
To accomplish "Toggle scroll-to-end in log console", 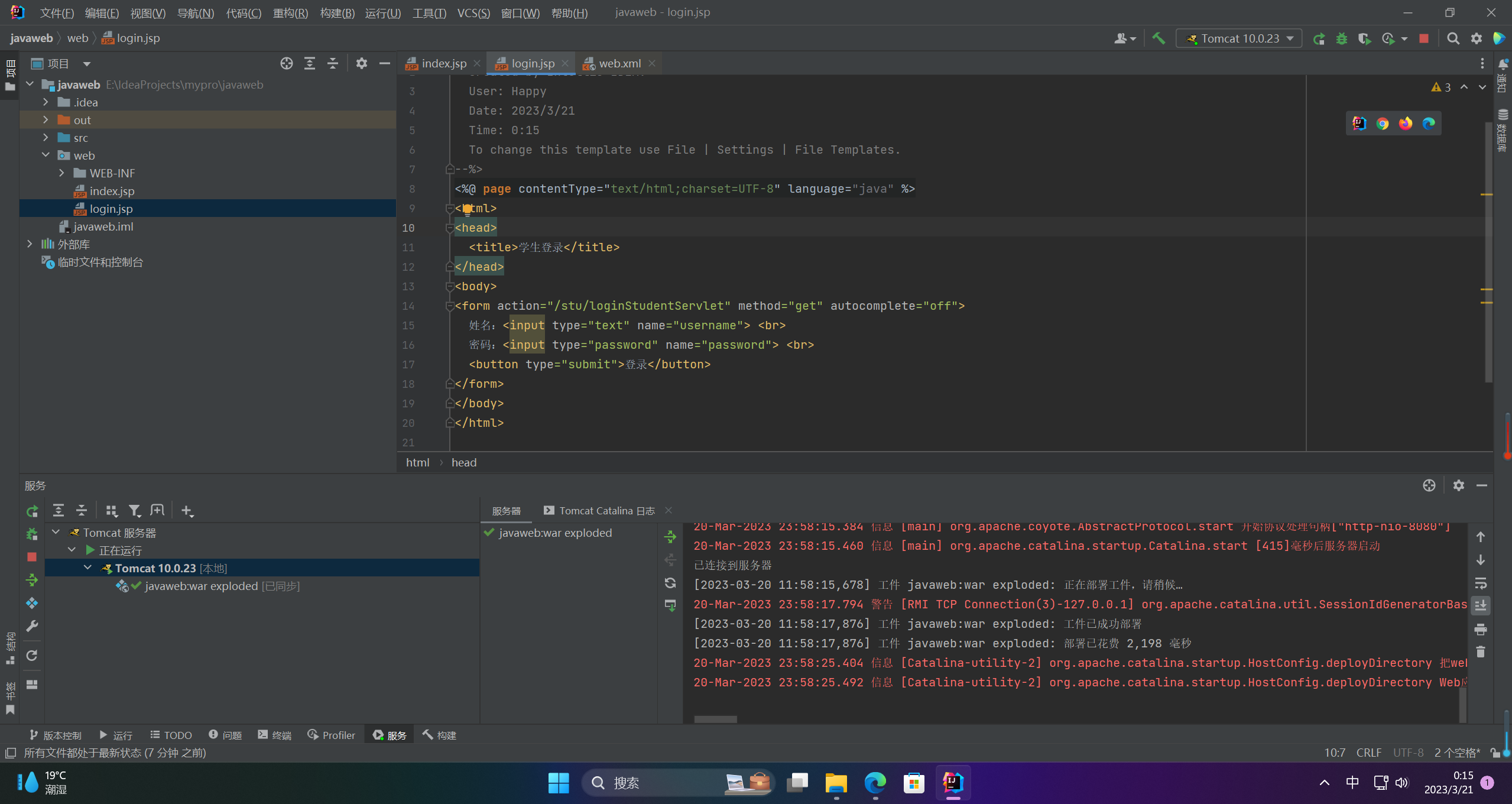I will click(1481, 605).
